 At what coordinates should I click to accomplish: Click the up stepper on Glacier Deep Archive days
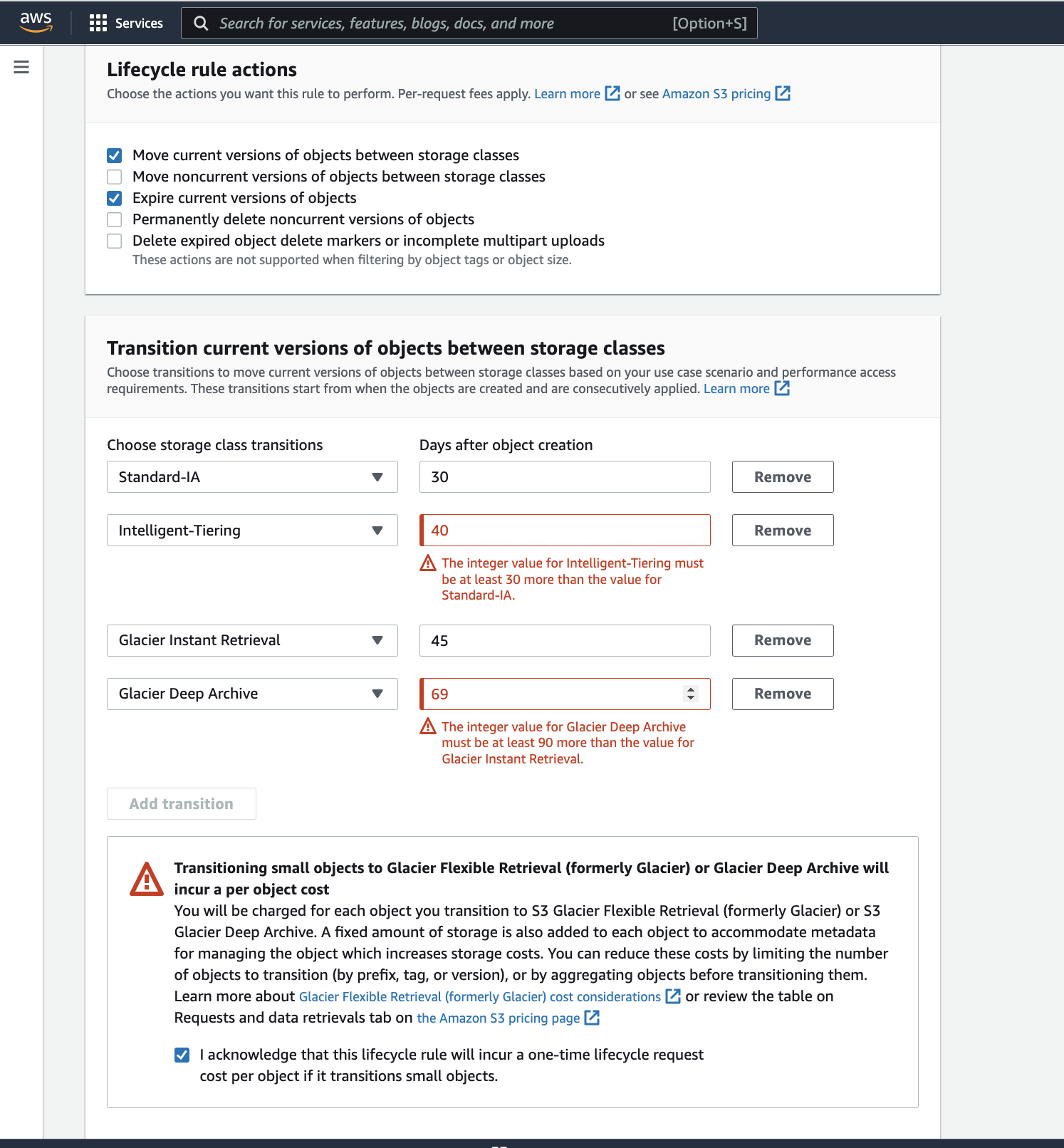(x=689, y=689)
